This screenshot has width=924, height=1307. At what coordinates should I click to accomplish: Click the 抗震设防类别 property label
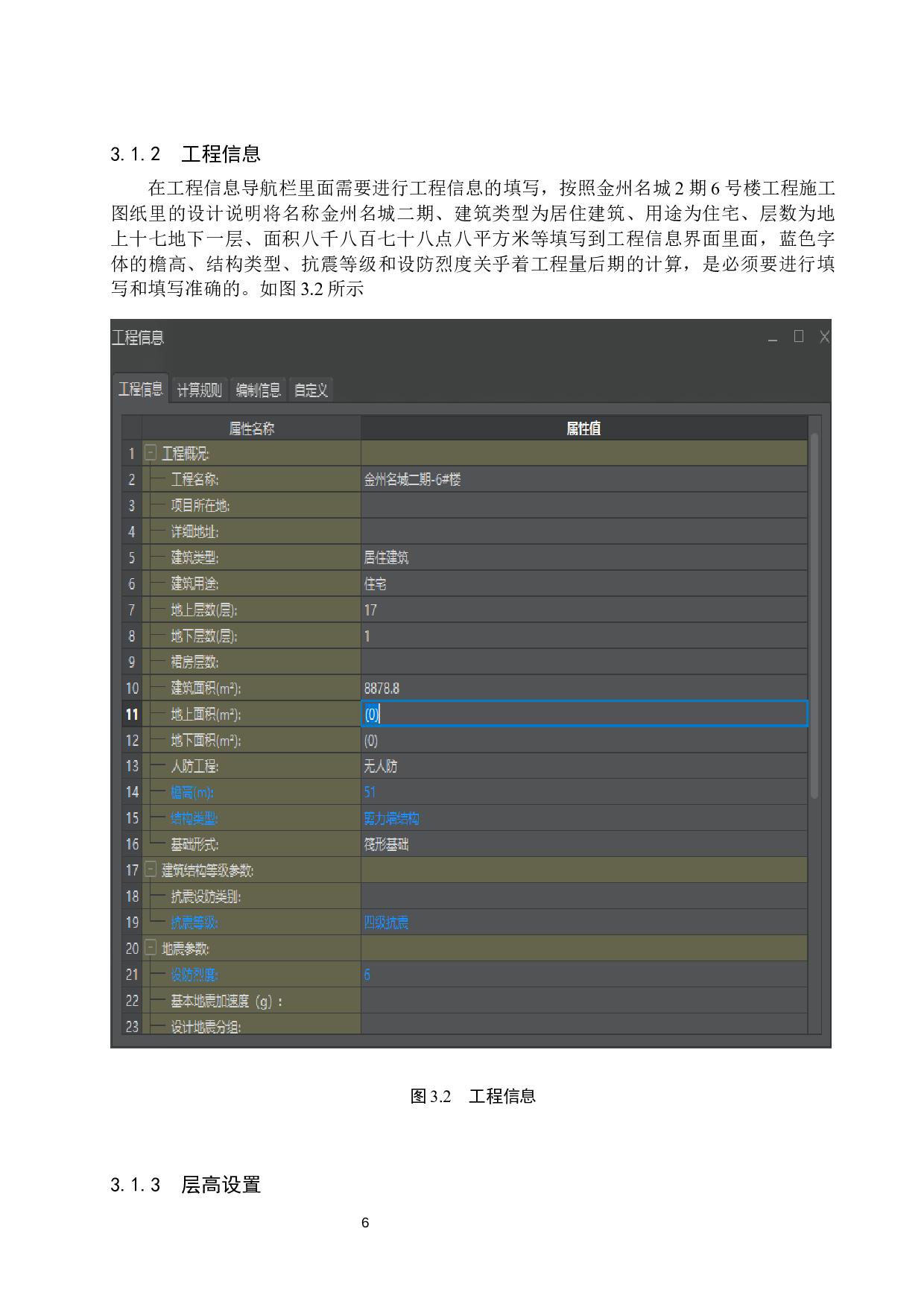206,896
